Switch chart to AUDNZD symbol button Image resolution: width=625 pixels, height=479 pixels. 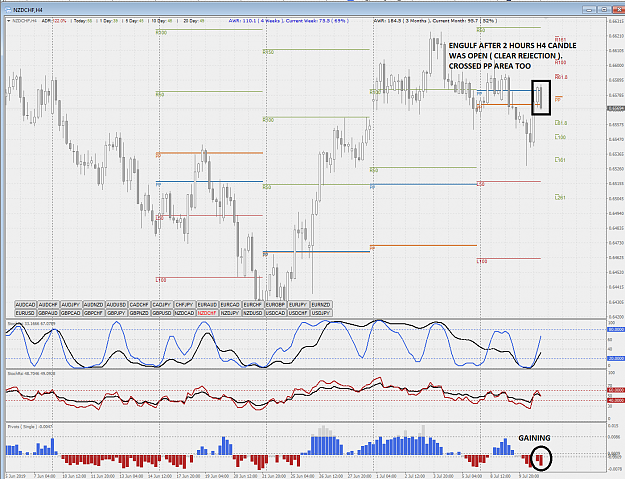pos(94,304)
